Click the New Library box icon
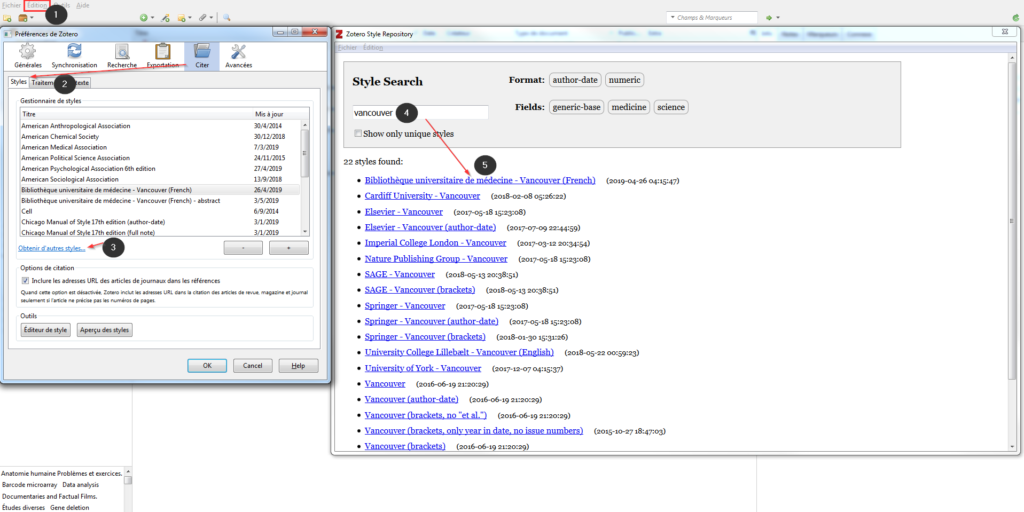 tap(22, 18)
